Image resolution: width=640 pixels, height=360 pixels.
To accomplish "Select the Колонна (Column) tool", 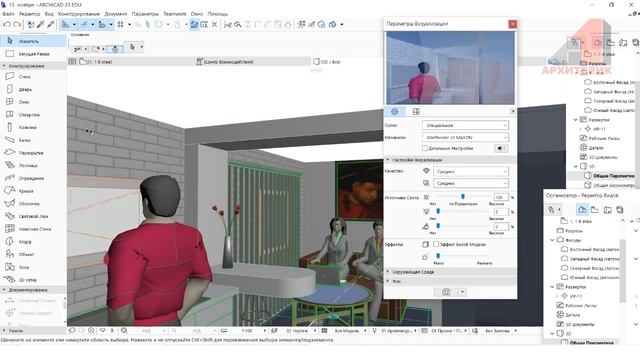I will [x=33, y=127].
